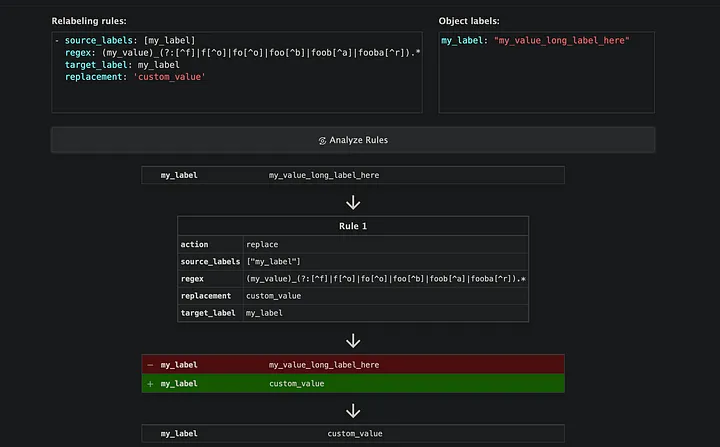Image resolution: width=720 pixels, height=447 pixels.
Task: Click the target_label line in rules editor
Action: pyautogui.click(x=122, y=65)
